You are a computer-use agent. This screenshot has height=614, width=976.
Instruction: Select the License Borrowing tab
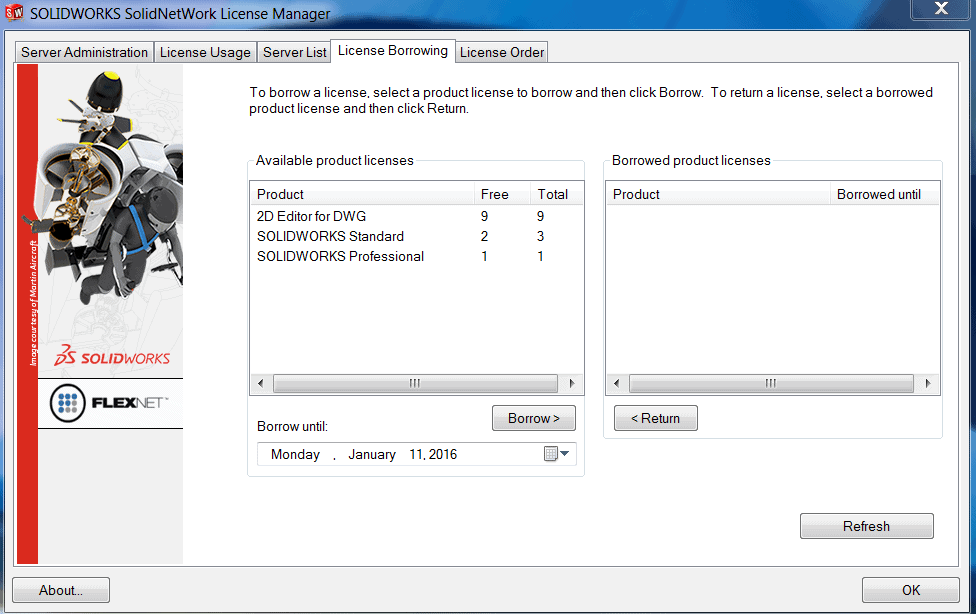click(x=393, y=50)
